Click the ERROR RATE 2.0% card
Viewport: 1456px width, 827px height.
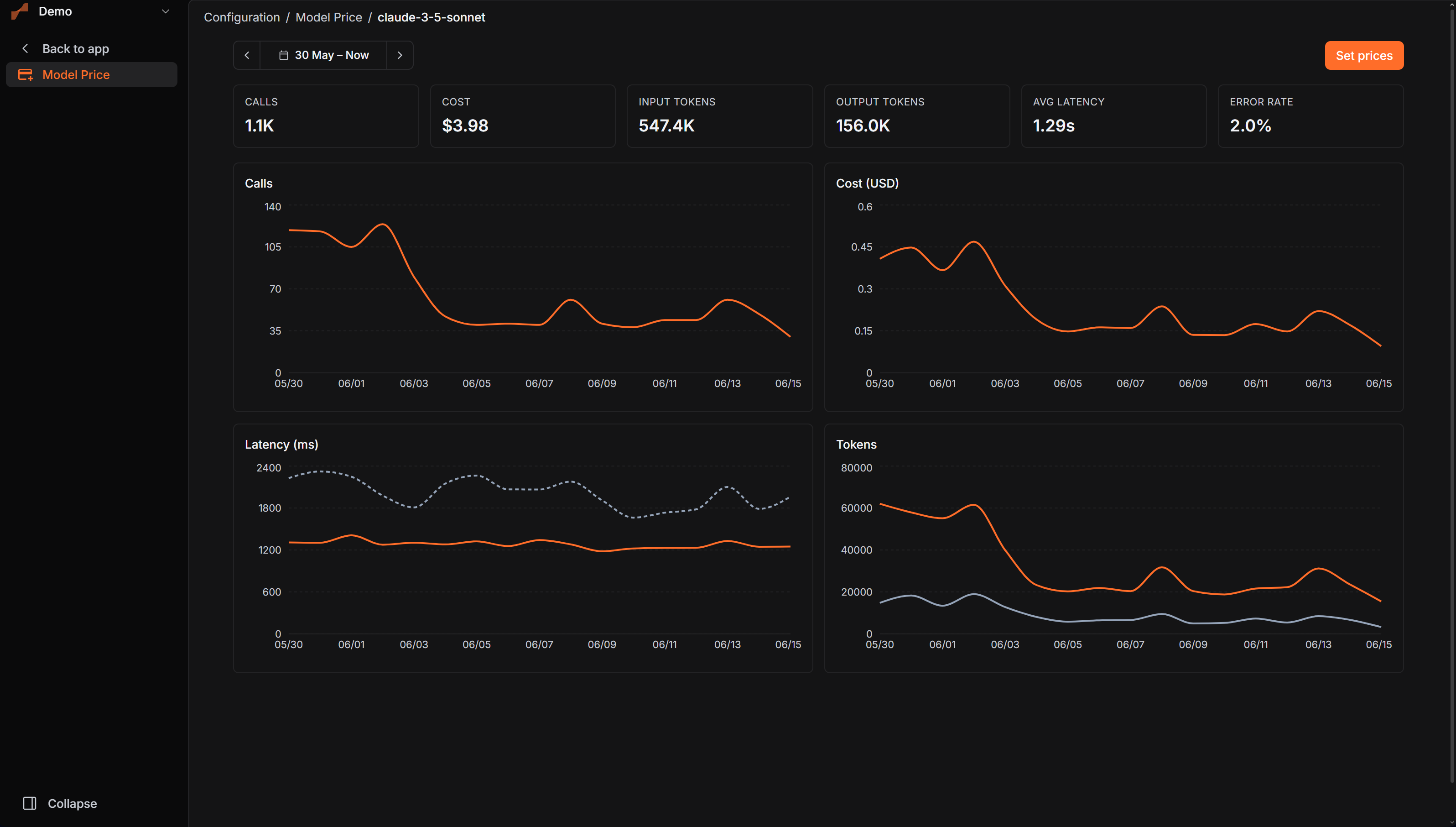(1310, 116)
